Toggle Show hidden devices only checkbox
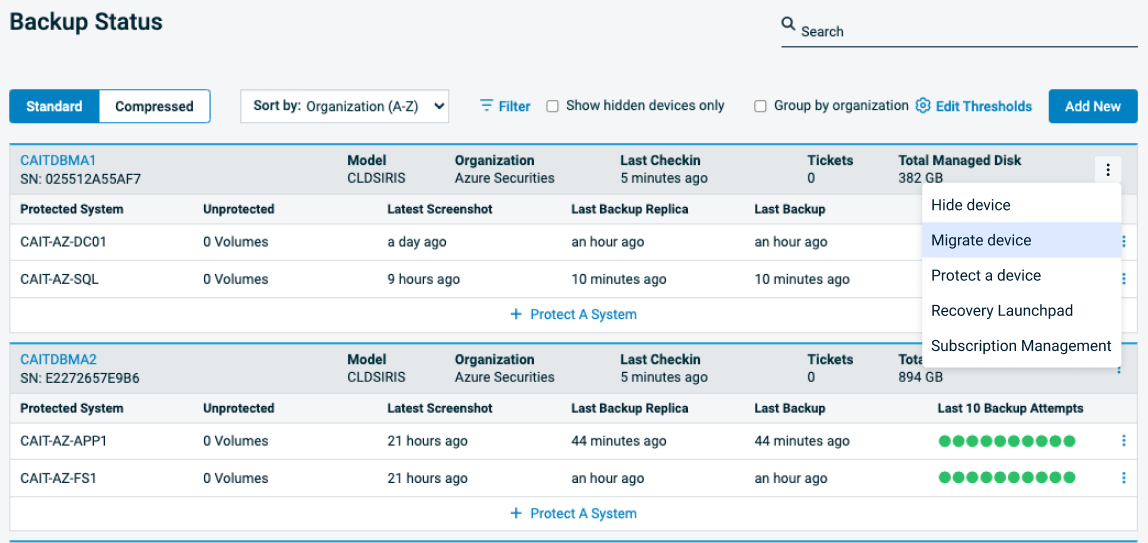The width and height of the screenshot is (1148, 543). pos(553,106)
